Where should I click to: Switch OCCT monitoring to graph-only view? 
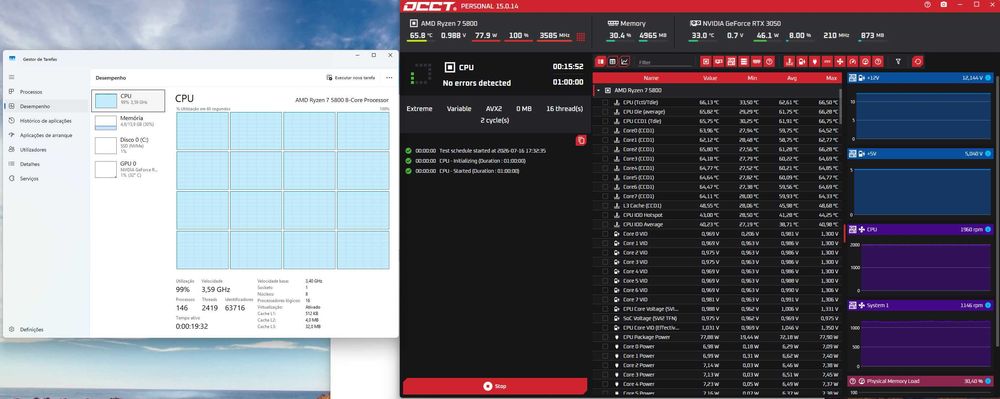(625, 61)
